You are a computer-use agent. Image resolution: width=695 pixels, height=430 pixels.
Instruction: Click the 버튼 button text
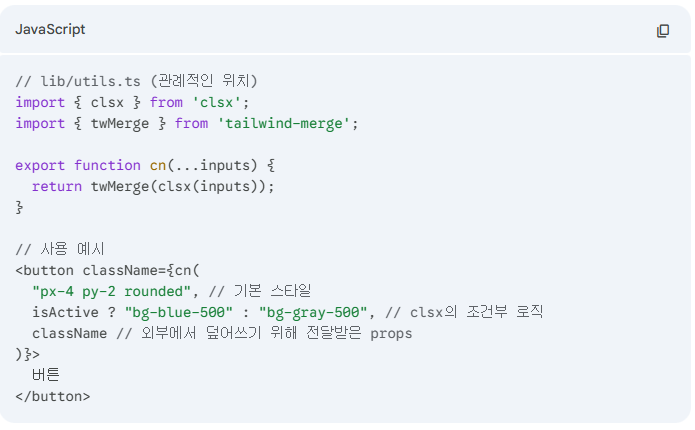coord(45,375)
